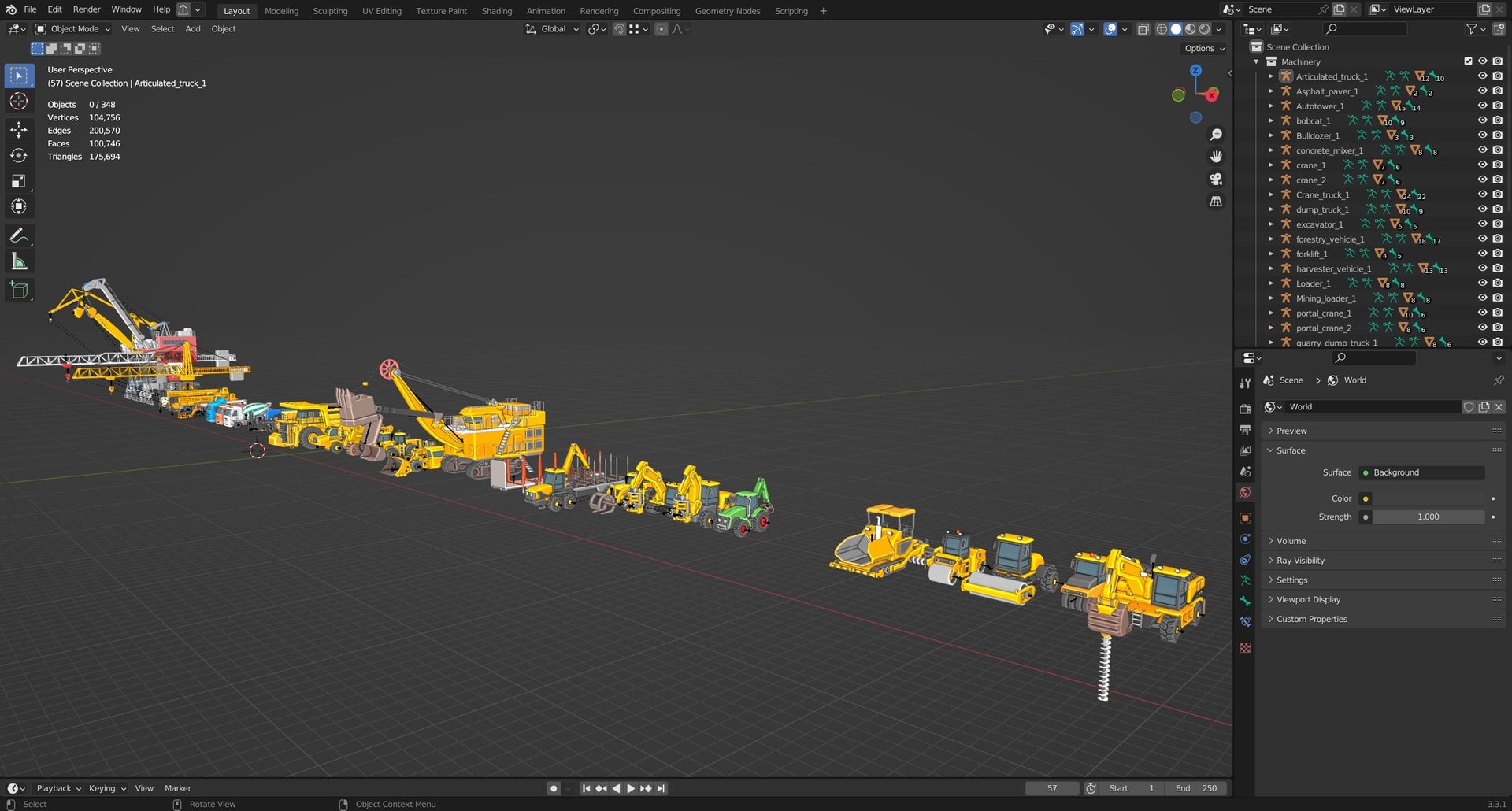The width and height of the screenshot is (1512, 811).
Task: Toggle auto keying record button
Action: [x=554, y=788]
